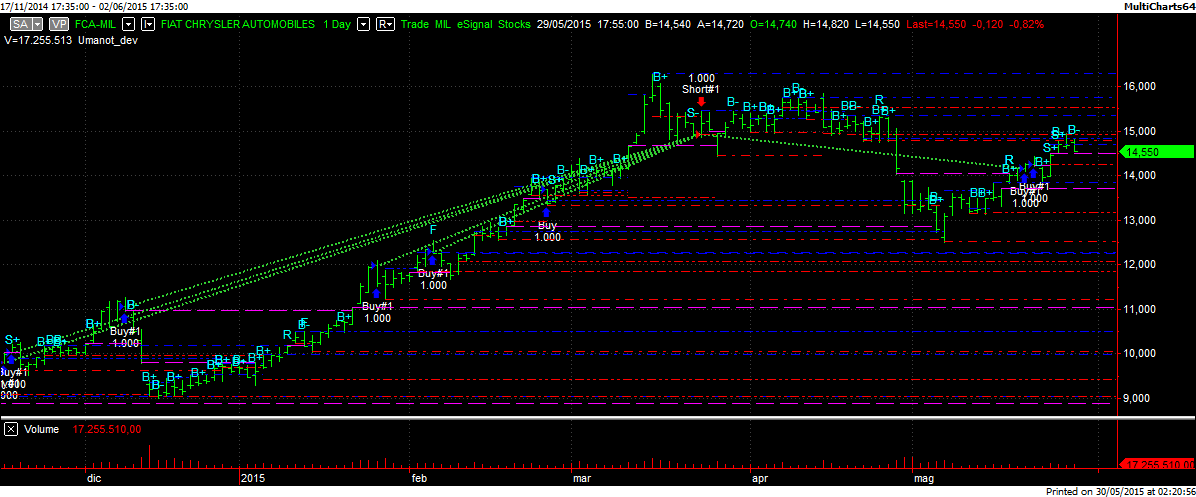Screen dimensions: 1196x497
Task: Select the FIAT CHRYSLER AUTOMOBILES description text
Action: (x=237, y=22)
